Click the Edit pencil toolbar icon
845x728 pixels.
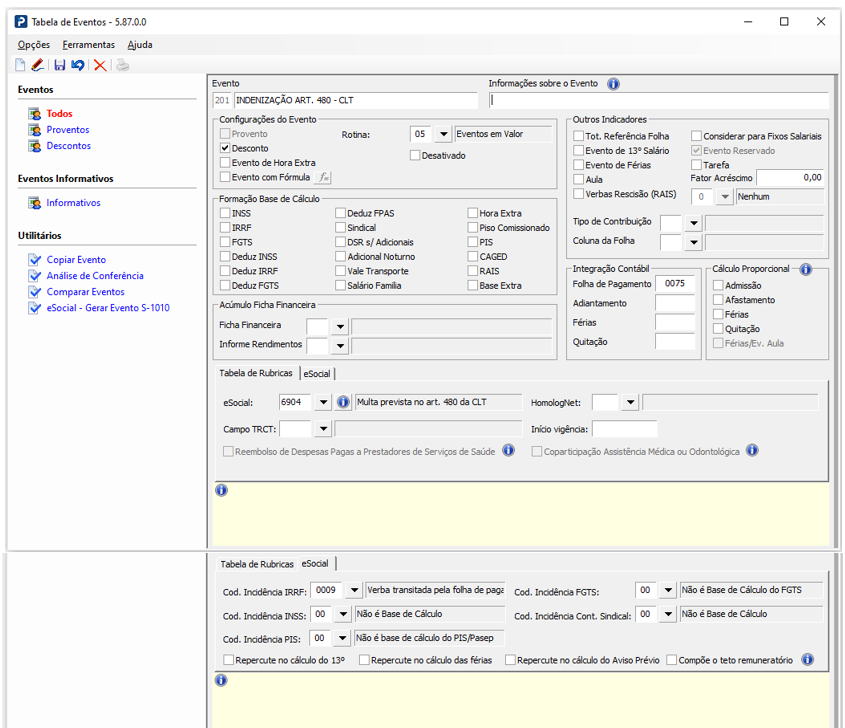[38, 65]
